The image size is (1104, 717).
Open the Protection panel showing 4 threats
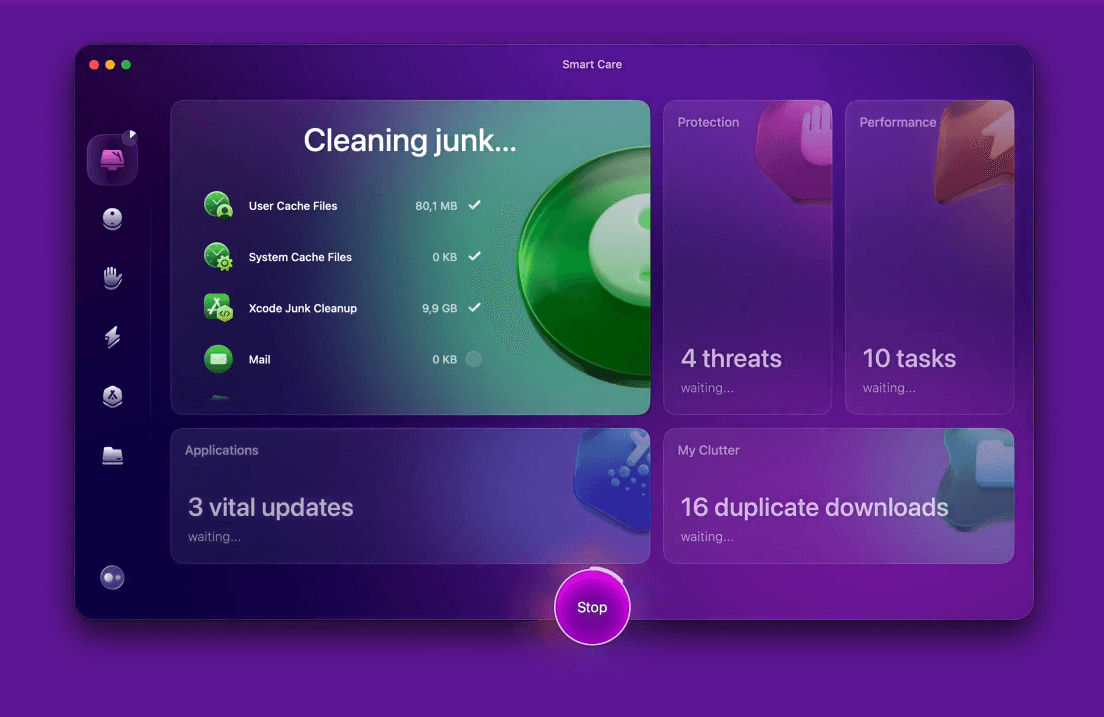(x=747, y=257)
